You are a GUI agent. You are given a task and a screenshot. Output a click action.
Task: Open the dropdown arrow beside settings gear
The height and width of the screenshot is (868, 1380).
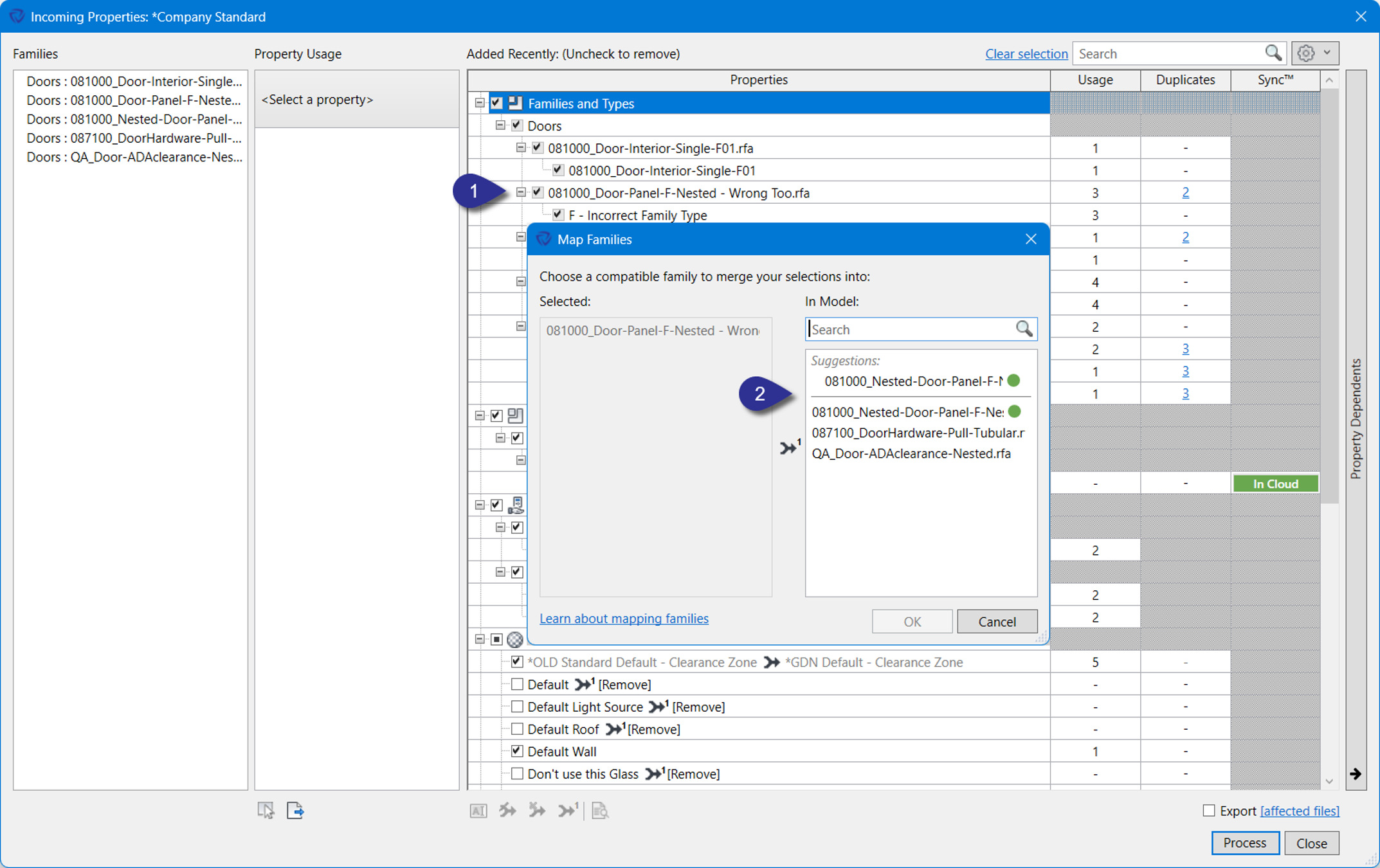(1327, 53)
